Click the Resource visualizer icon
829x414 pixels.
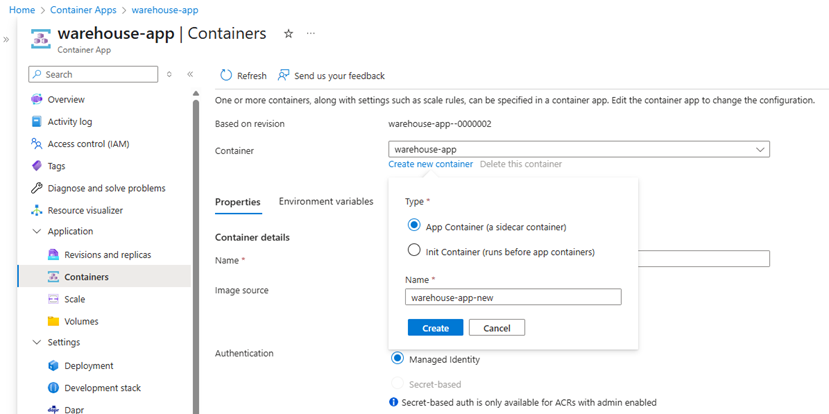36,210
